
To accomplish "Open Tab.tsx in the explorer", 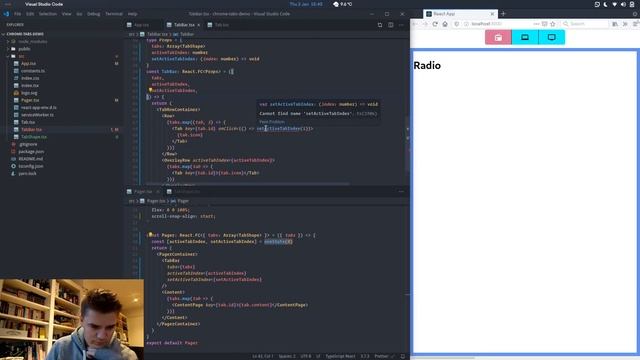I will point(28,122).
